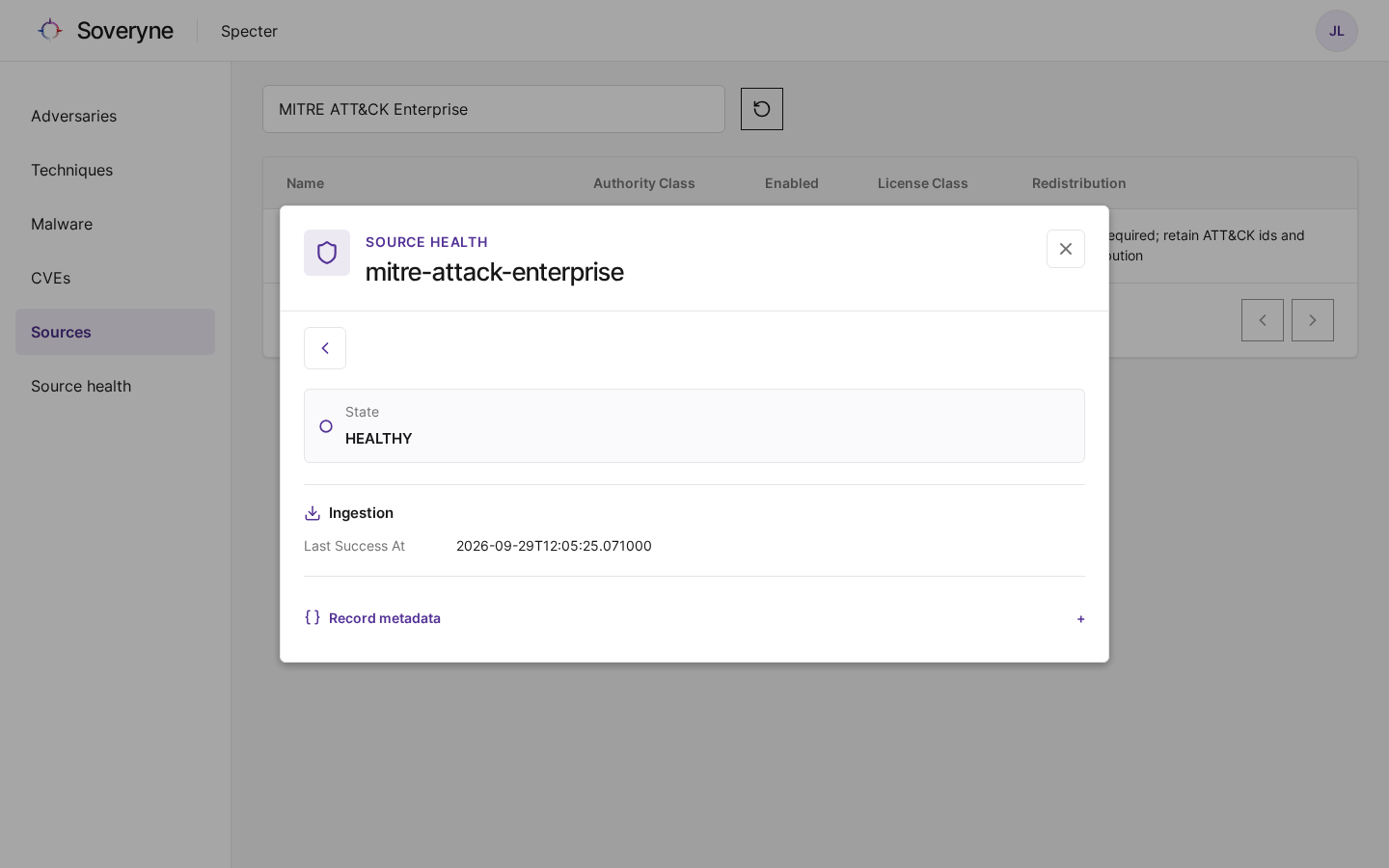Sort by the Authority Class column header

point(644,183)
